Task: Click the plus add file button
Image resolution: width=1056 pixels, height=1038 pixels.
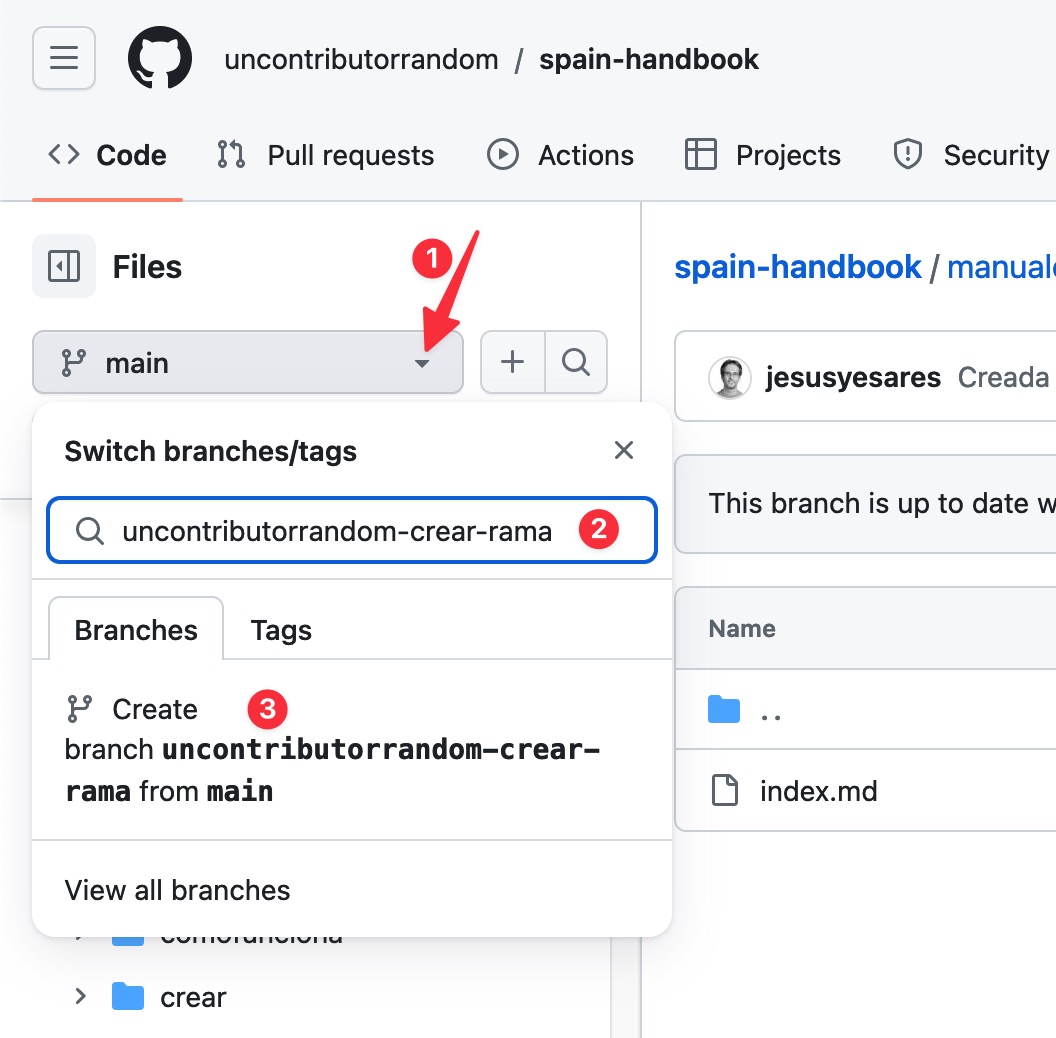Action: 513,362
